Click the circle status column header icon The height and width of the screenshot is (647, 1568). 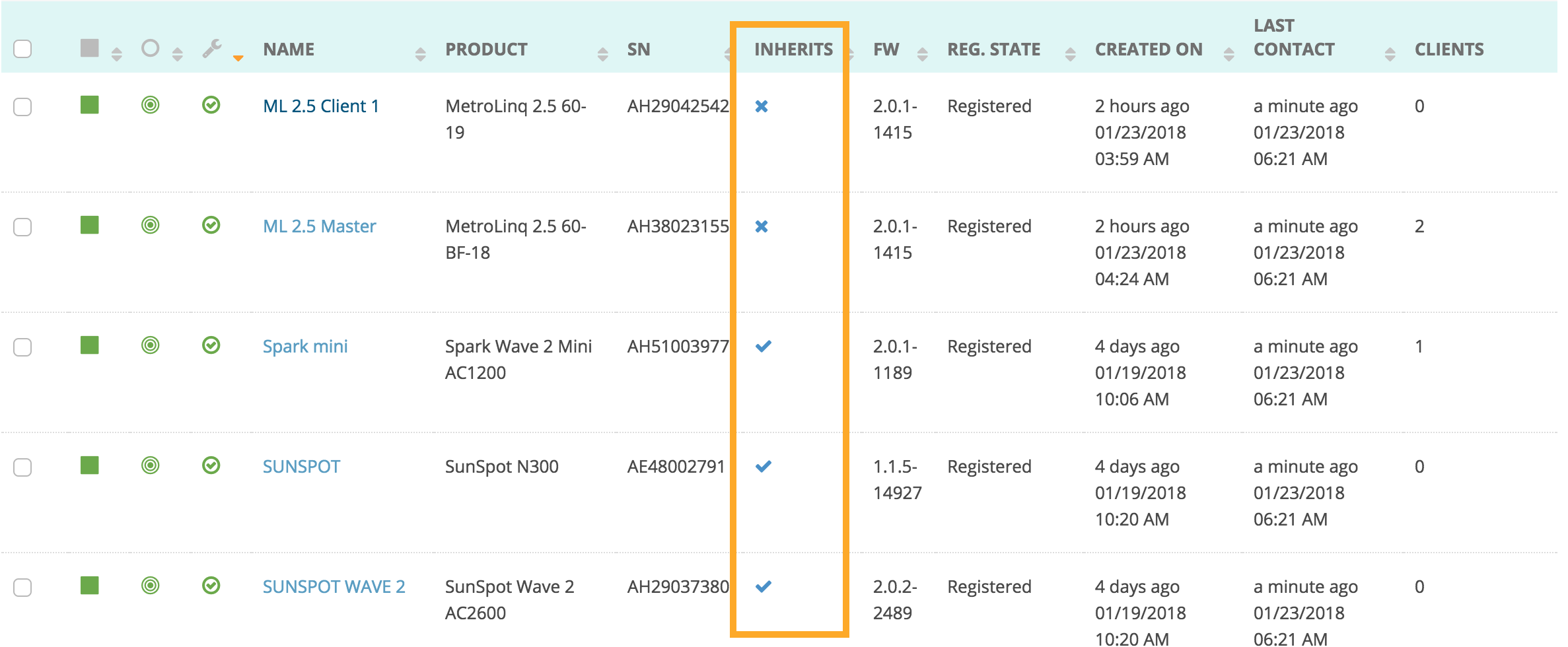[151, 48]
